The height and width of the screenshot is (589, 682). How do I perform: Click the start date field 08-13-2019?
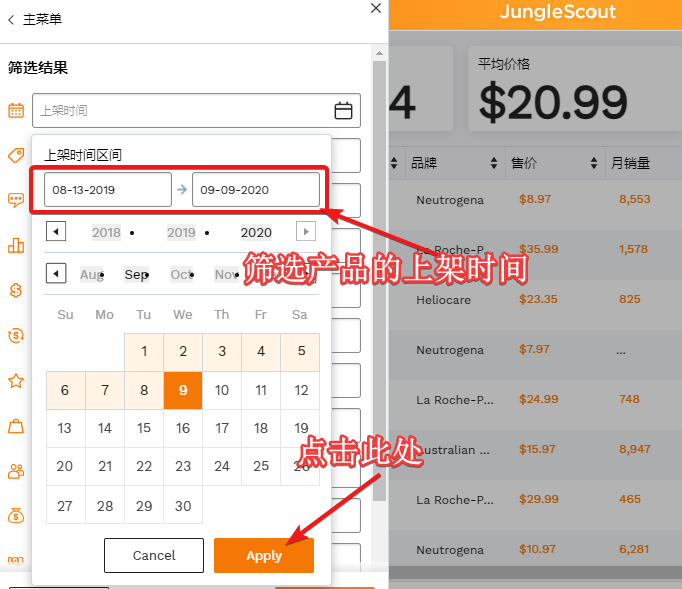(x=108, y=190)
